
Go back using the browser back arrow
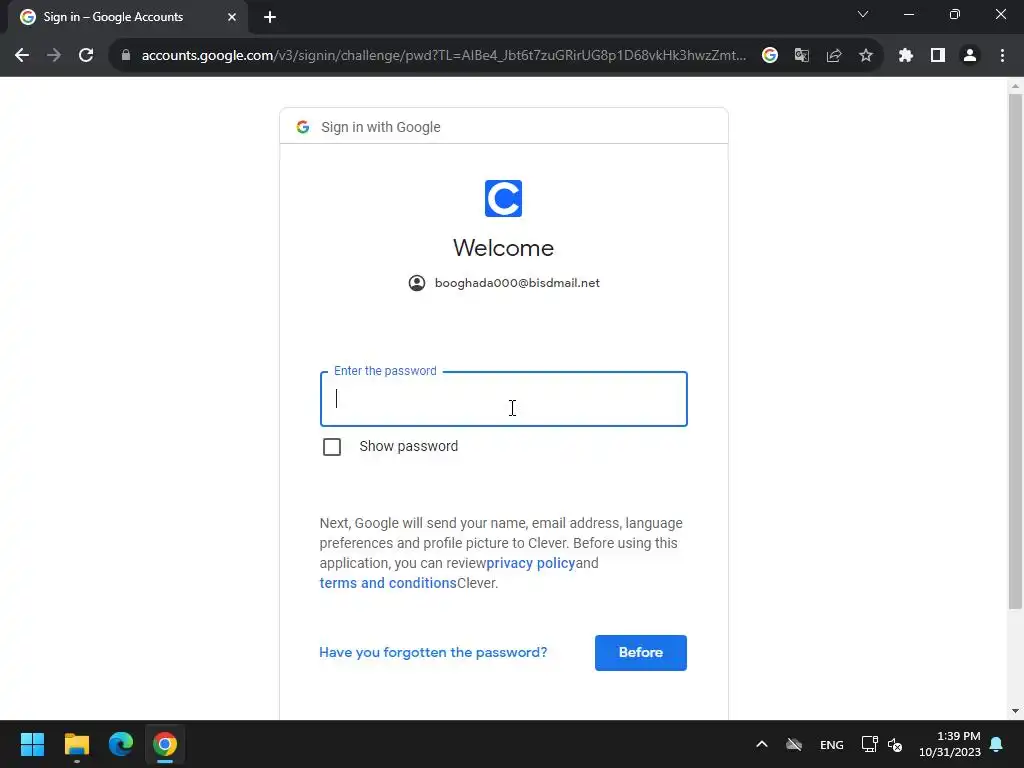[x=22, y=56]
